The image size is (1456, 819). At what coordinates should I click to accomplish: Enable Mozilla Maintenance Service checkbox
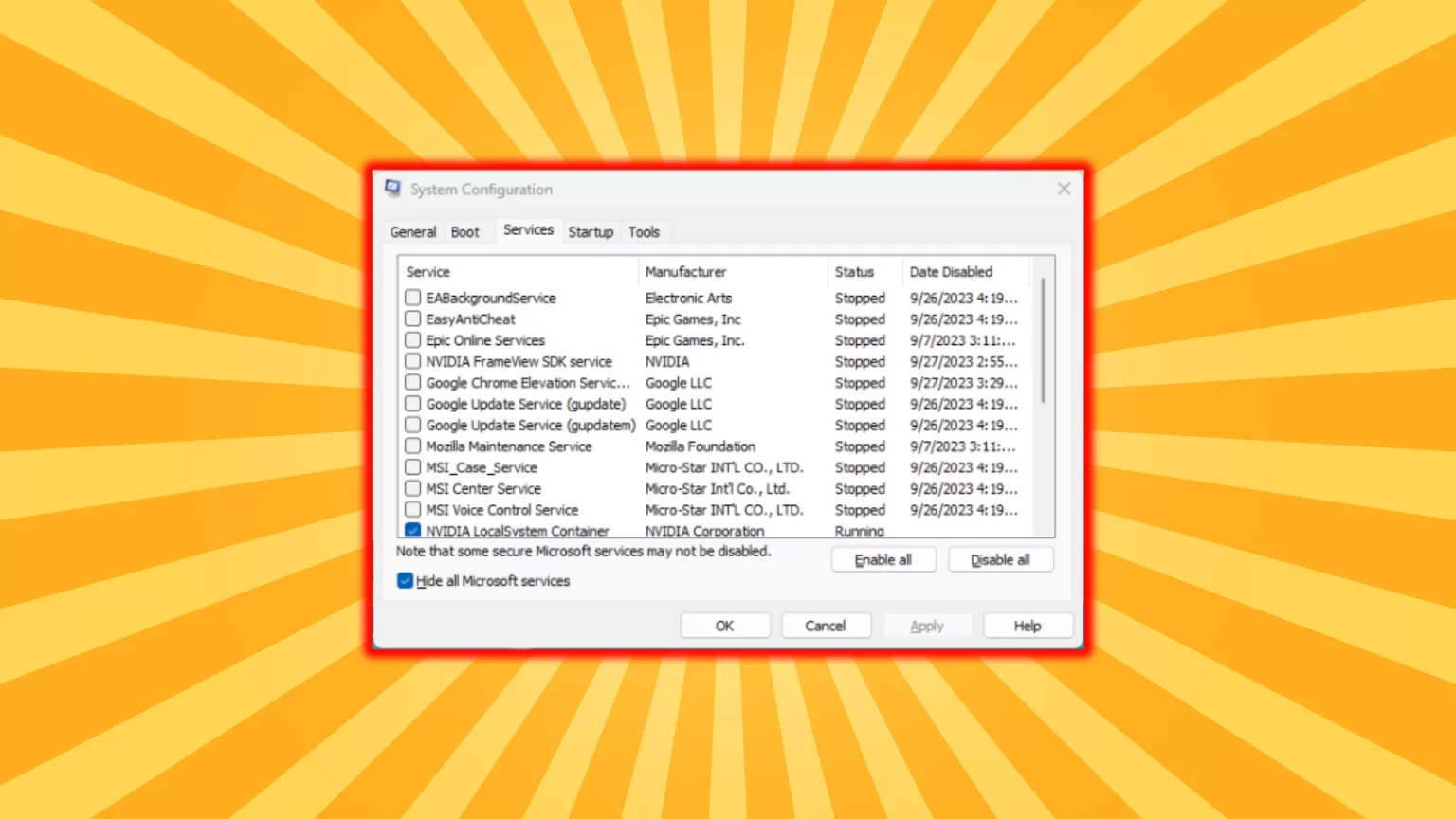coord(412,446)
